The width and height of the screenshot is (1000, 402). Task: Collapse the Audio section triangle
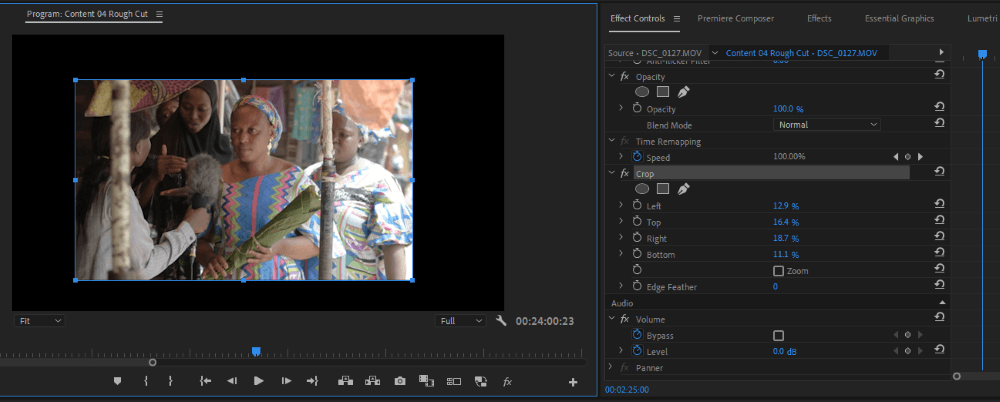click(x=942, y=302)
